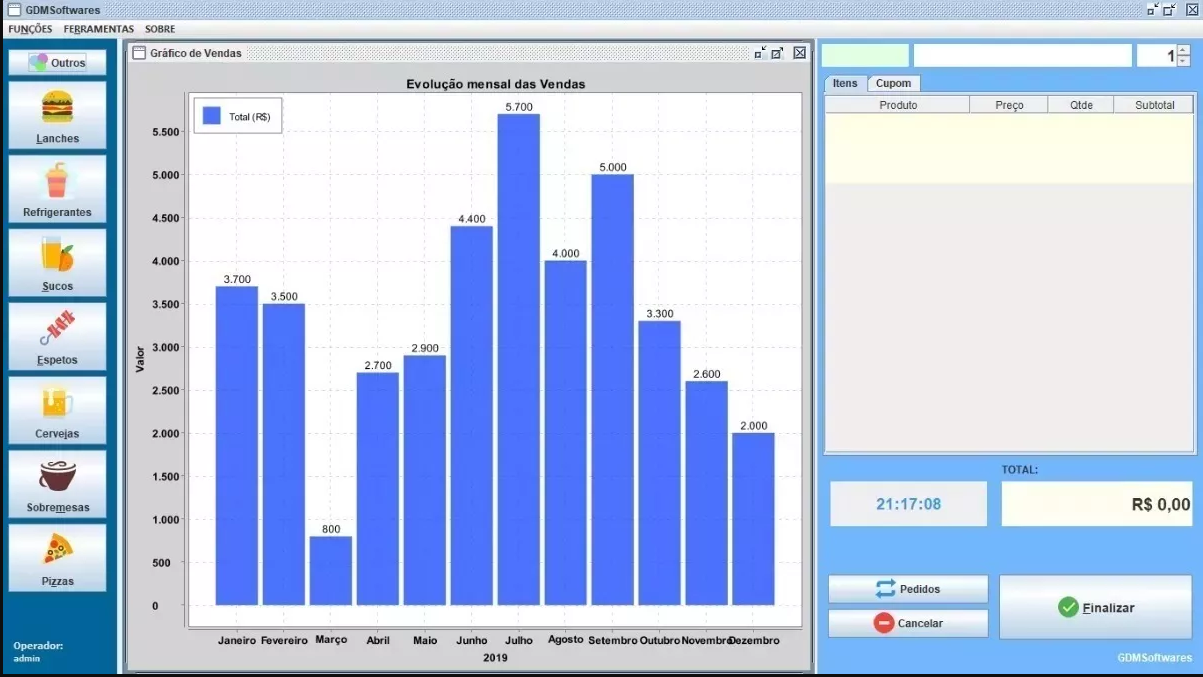
Task: Click the green product code input field
Action: (x=865, y=56)
